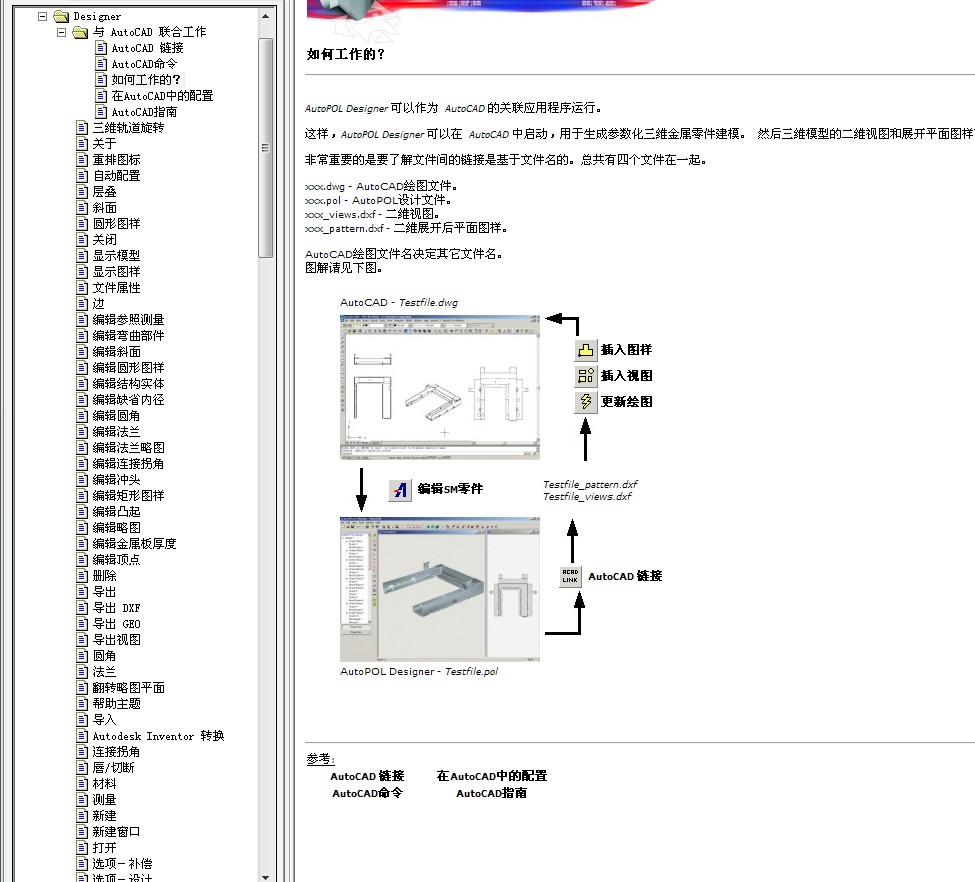Open the 编辑斜面 help topic
The image size is (975, 882).
pos(116,352)
